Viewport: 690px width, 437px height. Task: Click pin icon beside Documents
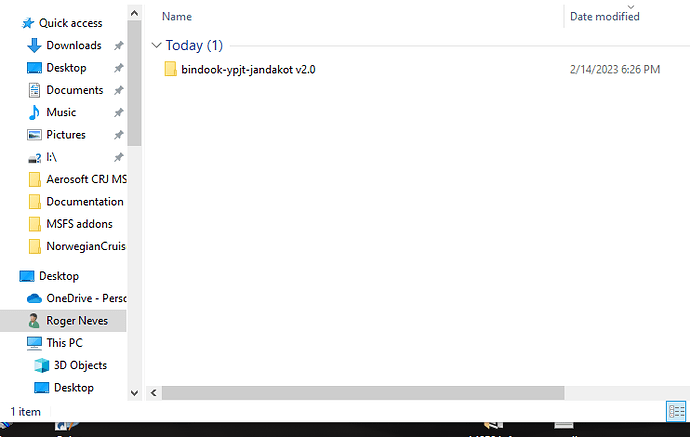(x=118, y=90)
